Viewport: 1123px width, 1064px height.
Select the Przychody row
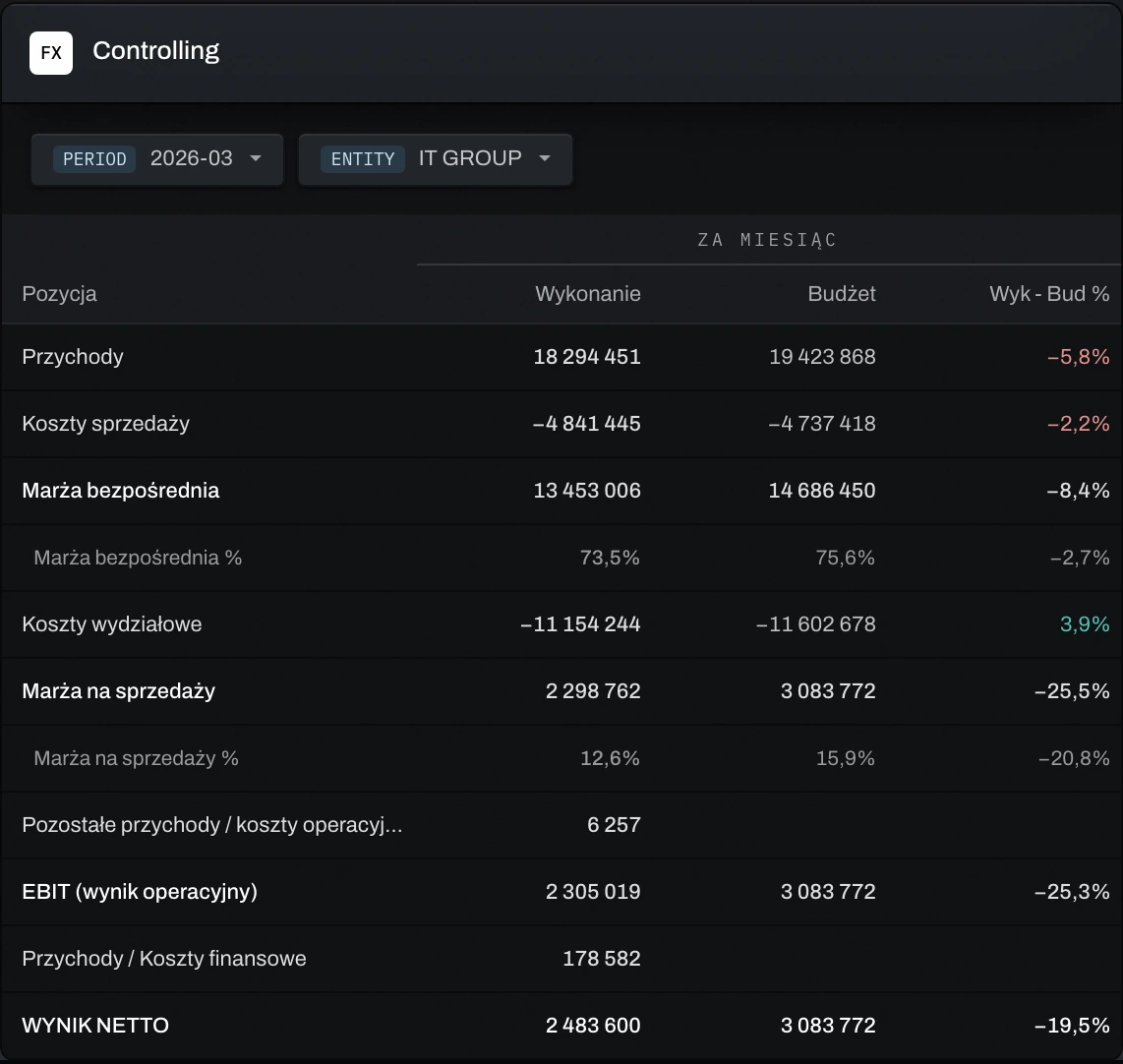[x=561, y=357]
